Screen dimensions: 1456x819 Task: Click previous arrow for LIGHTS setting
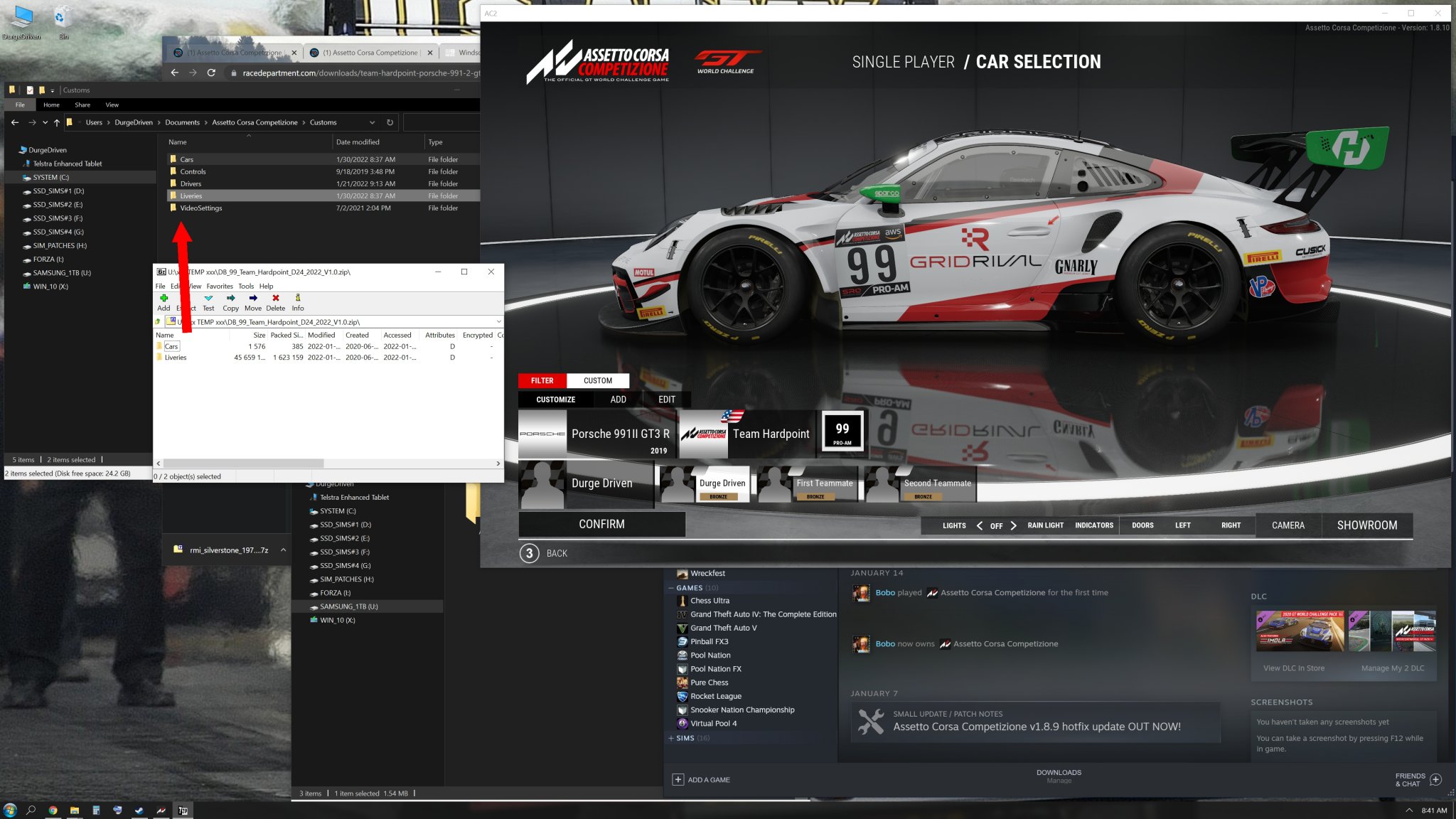point(980,525)
